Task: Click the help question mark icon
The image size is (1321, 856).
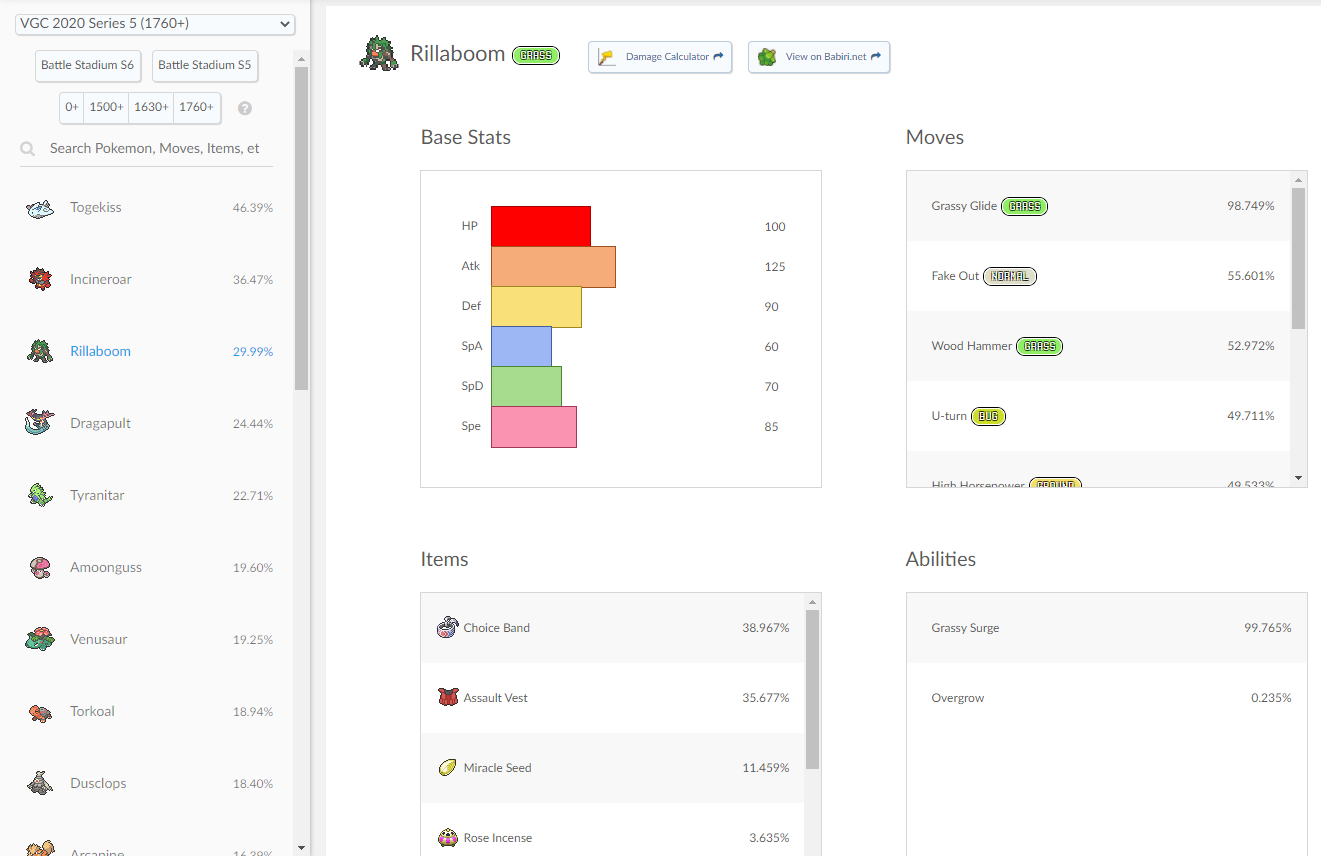Action: pos(245,108)
